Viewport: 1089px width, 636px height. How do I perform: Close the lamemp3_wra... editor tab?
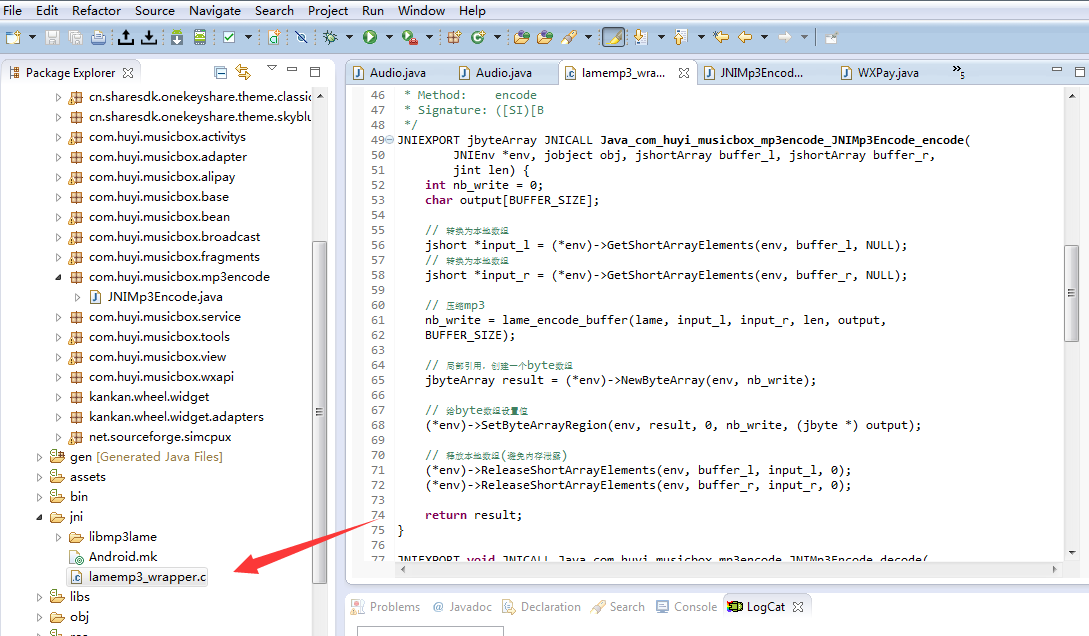point(684,73)
